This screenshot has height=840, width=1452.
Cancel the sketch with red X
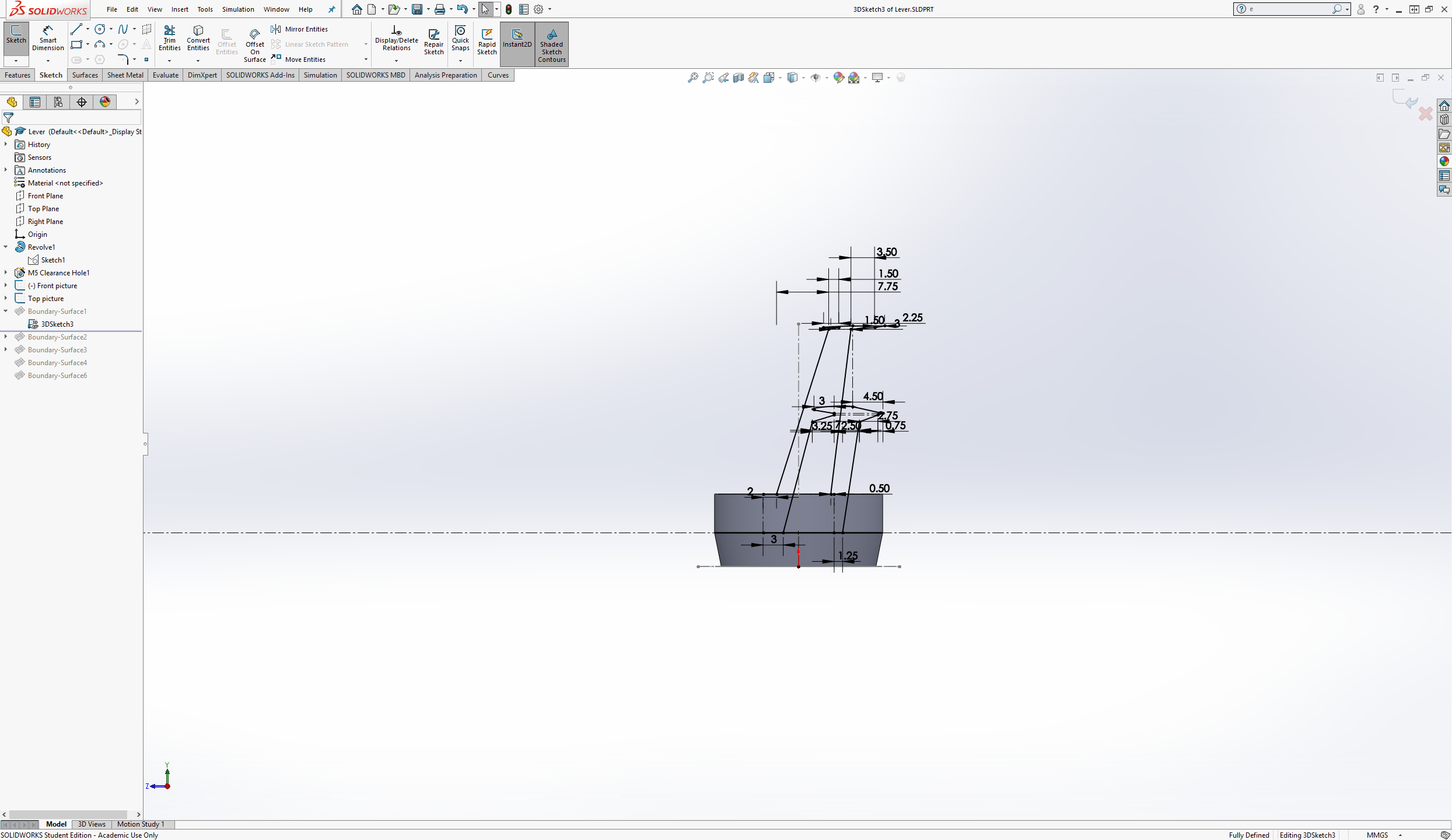pos(1426,113)
